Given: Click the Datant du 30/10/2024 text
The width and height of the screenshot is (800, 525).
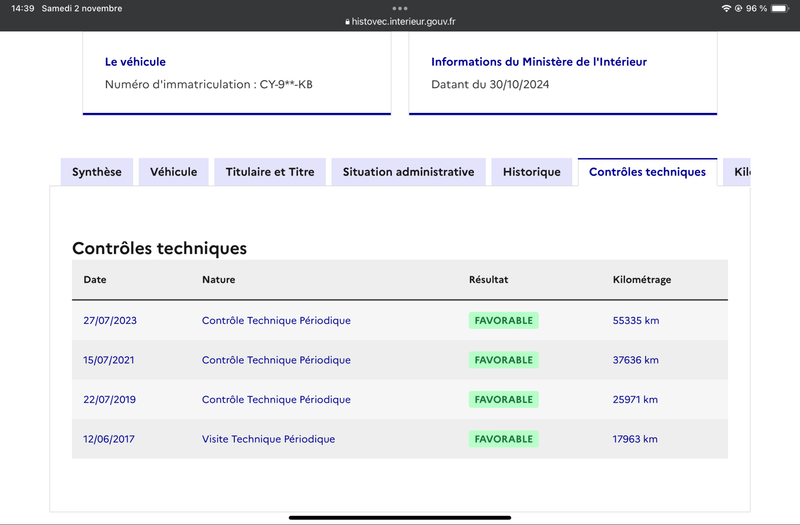Looking at the screenshot, I should click(x=490, y=84).
